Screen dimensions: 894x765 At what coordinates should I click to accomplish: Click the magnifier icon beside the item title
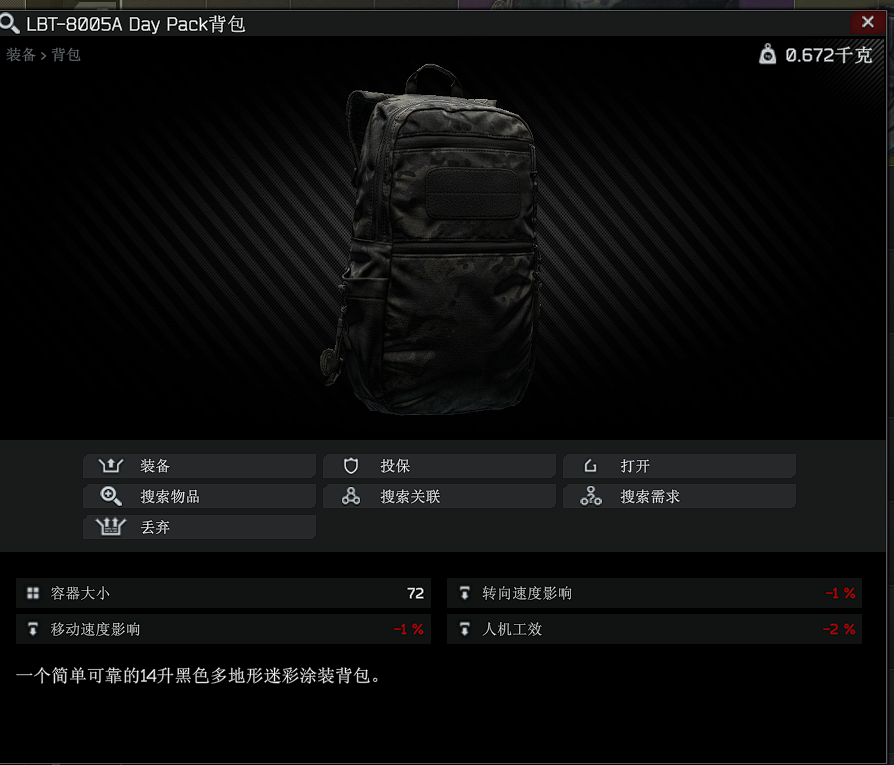point(10,23)
